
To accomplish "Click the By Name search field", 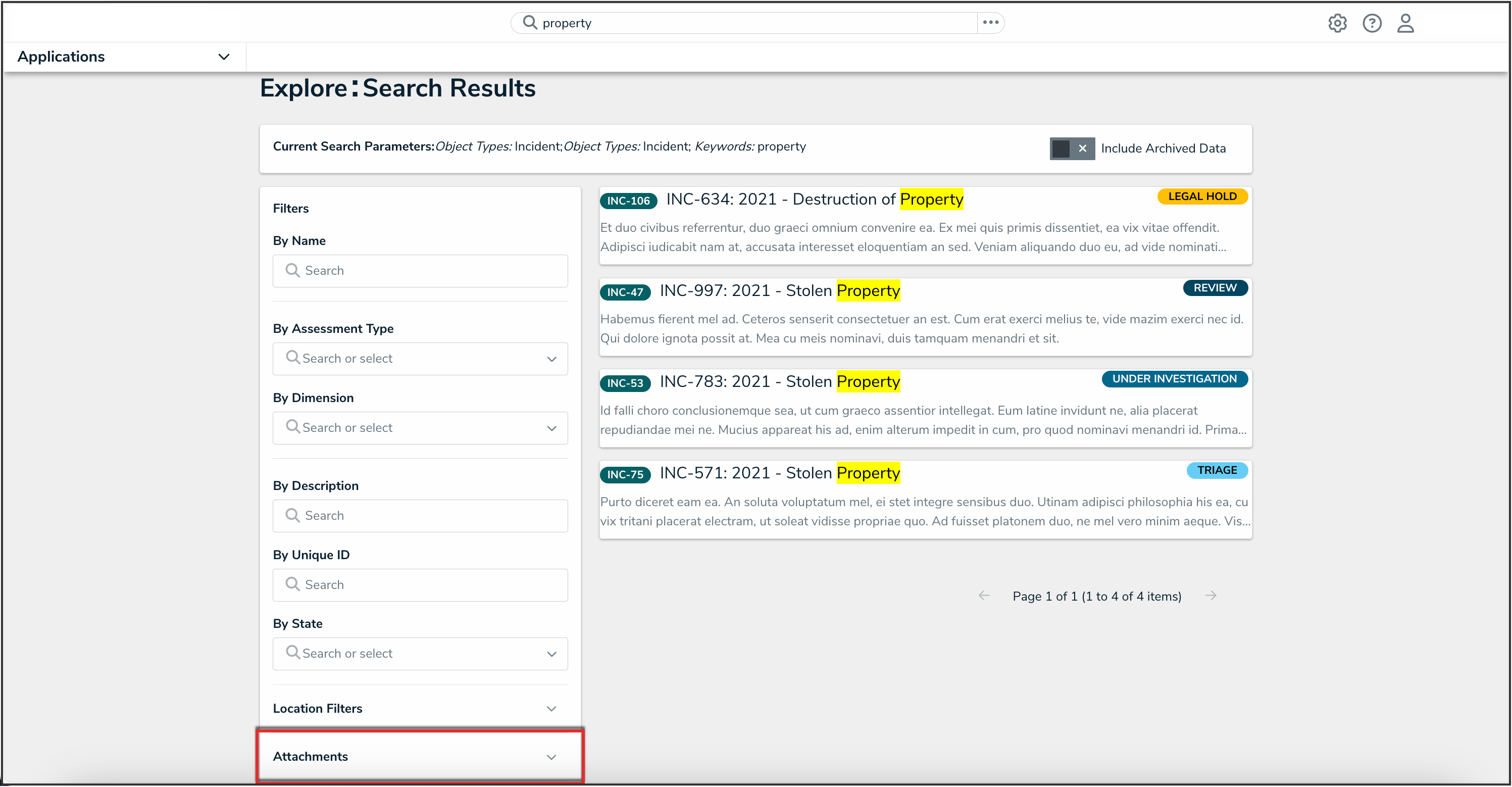I will click(x=420, y=271).
